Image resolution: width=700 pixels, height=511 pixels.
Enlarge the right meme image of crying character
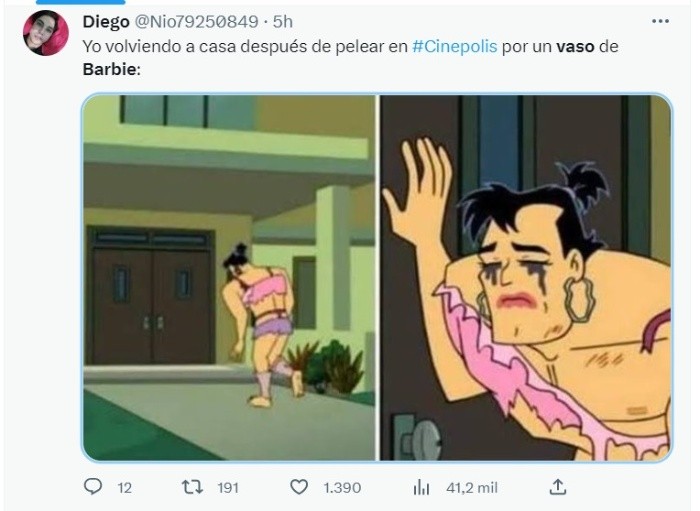click(525, 277)
